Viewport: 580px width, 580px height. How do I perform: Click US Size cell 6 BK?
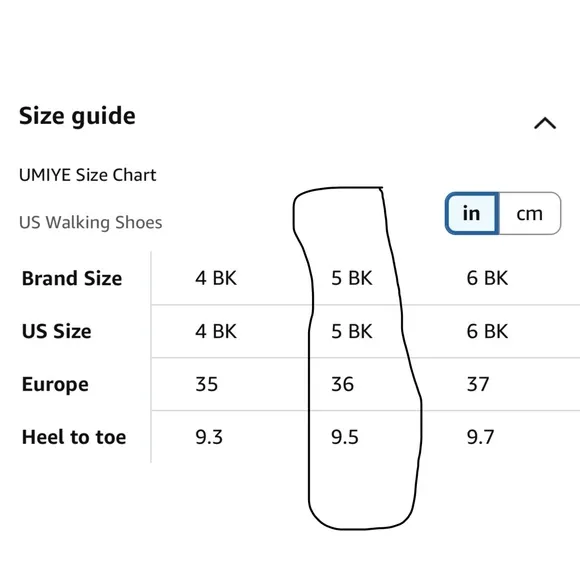point(488,331)
